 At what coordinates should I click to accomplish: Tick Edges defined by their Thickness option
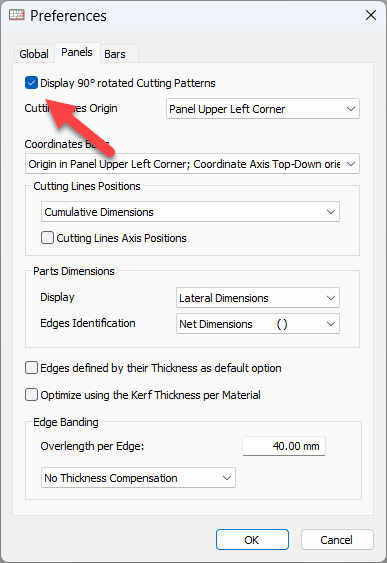point(32,368)
